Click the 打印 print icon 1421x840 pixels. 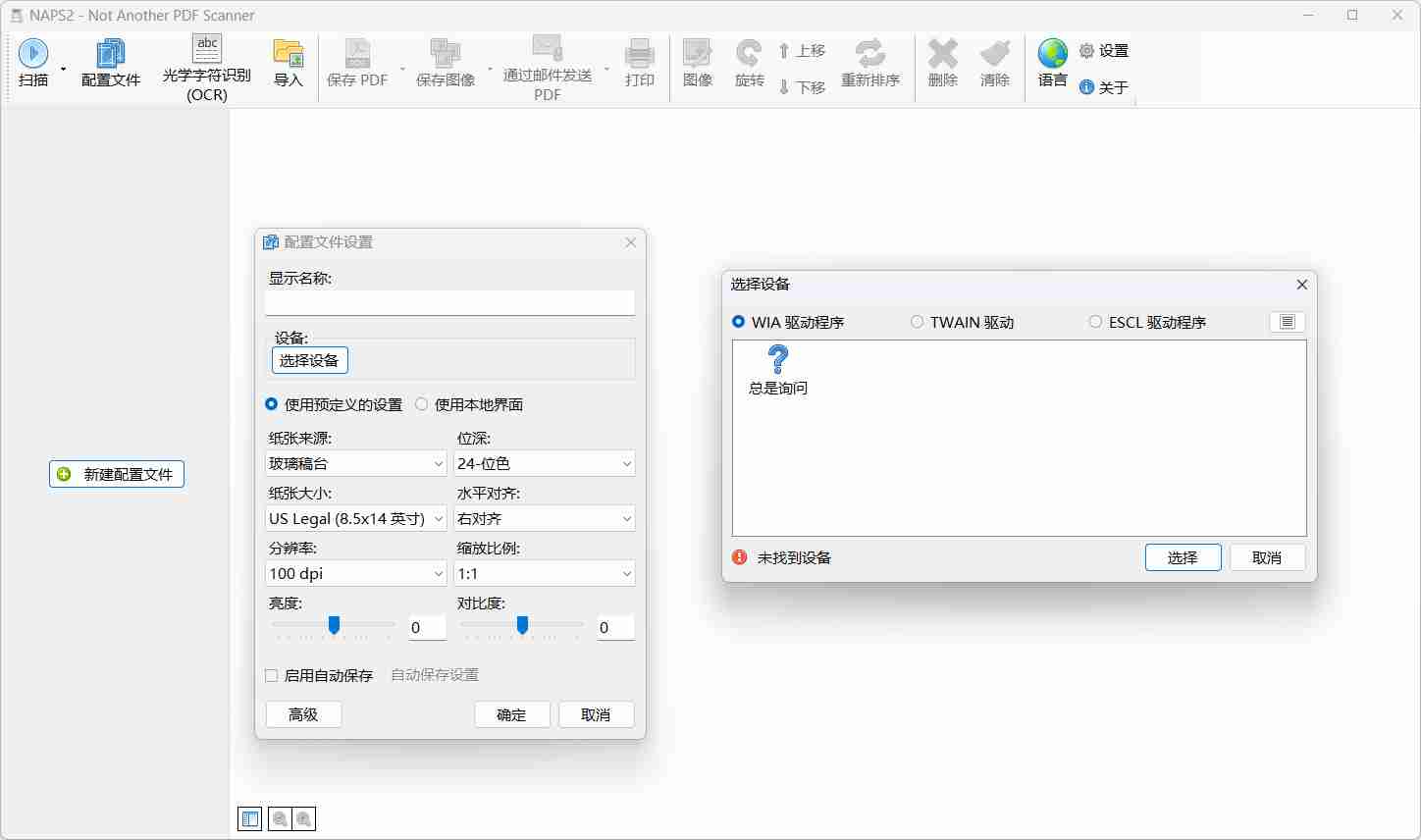point(639,64)
